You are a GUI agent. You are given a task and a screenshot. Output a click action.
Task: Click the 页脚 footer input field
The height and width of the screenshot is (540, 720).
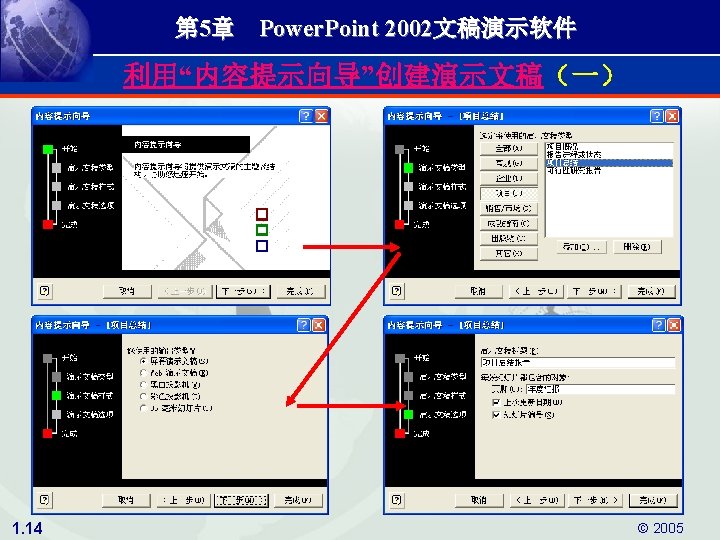tap(601, 389)
